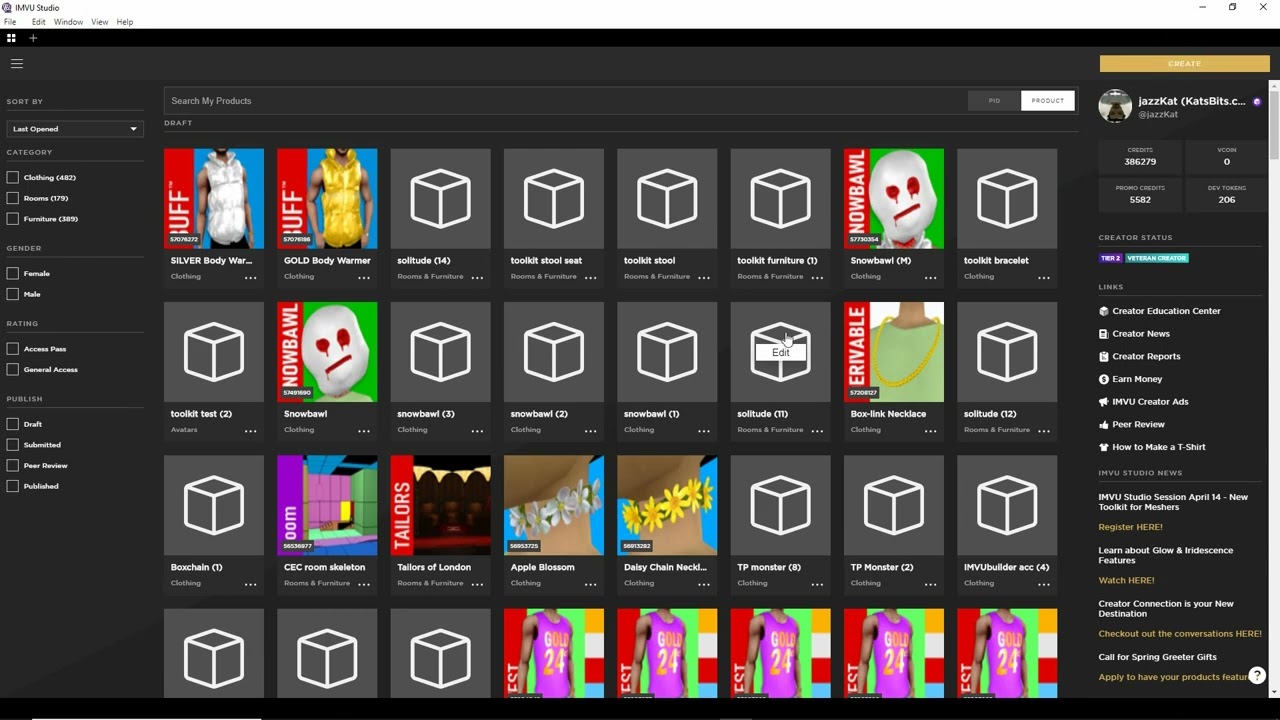This screenshot has height=720, width=1280.
Task: Check the Female gender filter
Action: tap(13, 273)
